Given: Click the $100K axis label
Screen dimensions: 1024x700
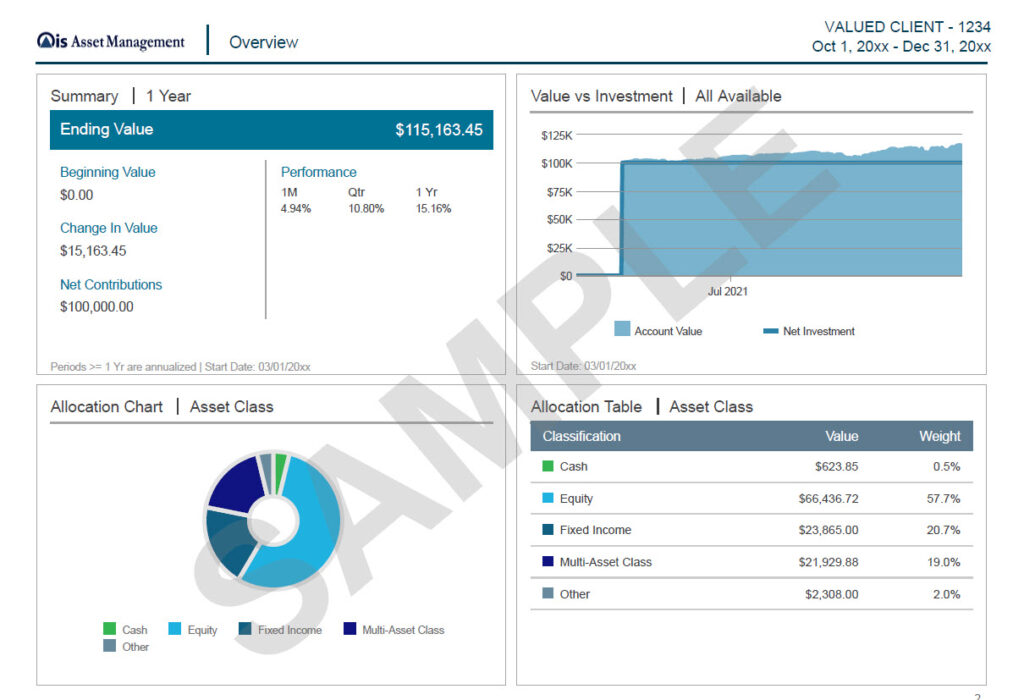Looking at the screenshot, I should [x=556, y=163].
